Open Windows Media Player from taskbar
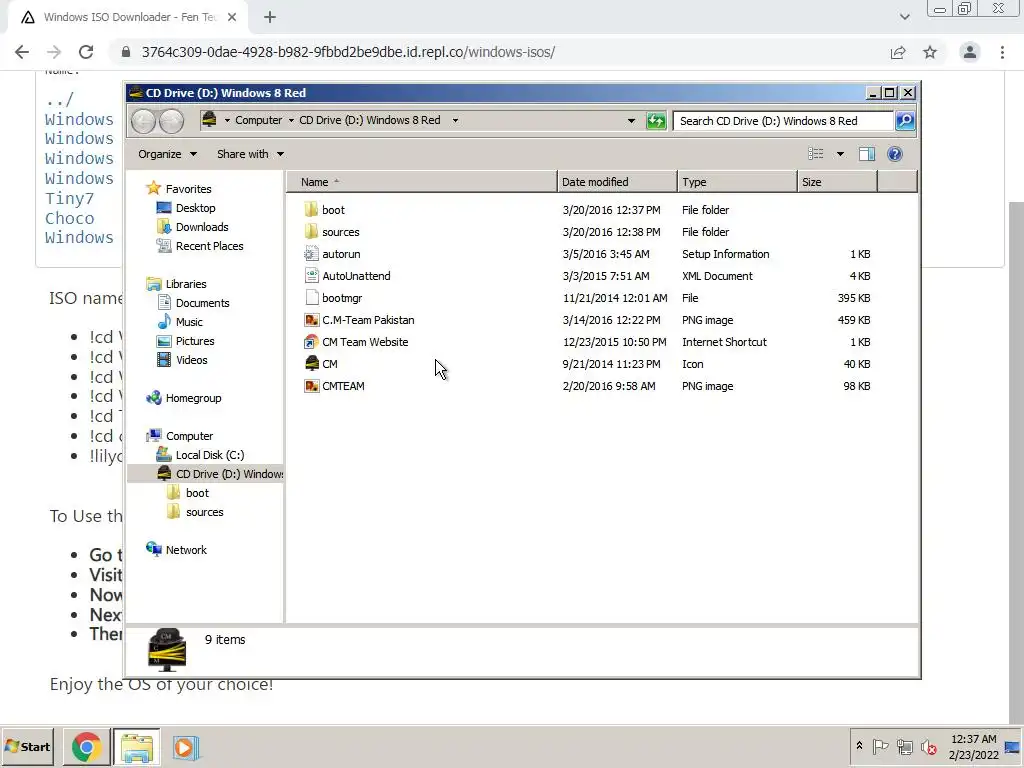Image resolution: width=1024 pixels, height=768 pixels. pos(185,747)
